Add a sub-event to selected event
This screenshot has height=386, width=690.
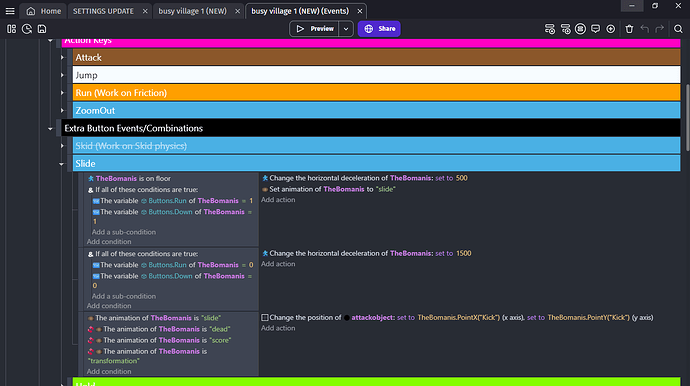tap(565, 29)
